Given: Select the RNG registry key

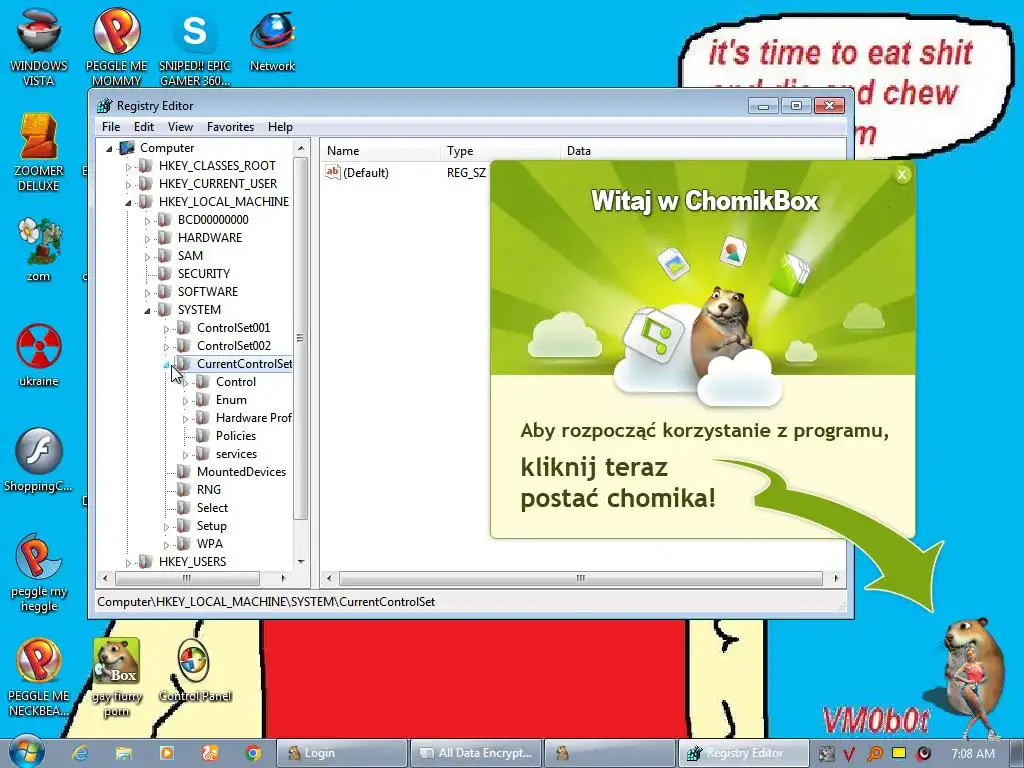Looking at the screenshot, I should click(208, 490).
